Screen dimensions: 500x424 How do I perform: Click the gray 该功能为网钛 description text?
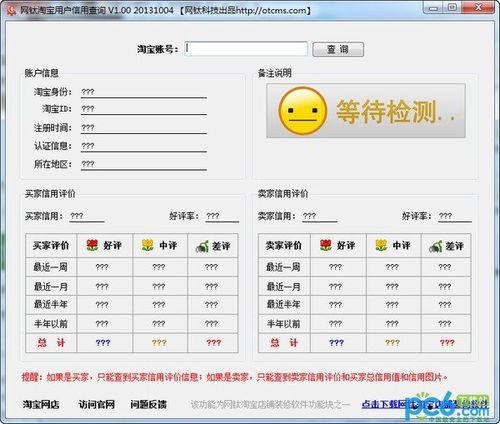pos(270,405)
